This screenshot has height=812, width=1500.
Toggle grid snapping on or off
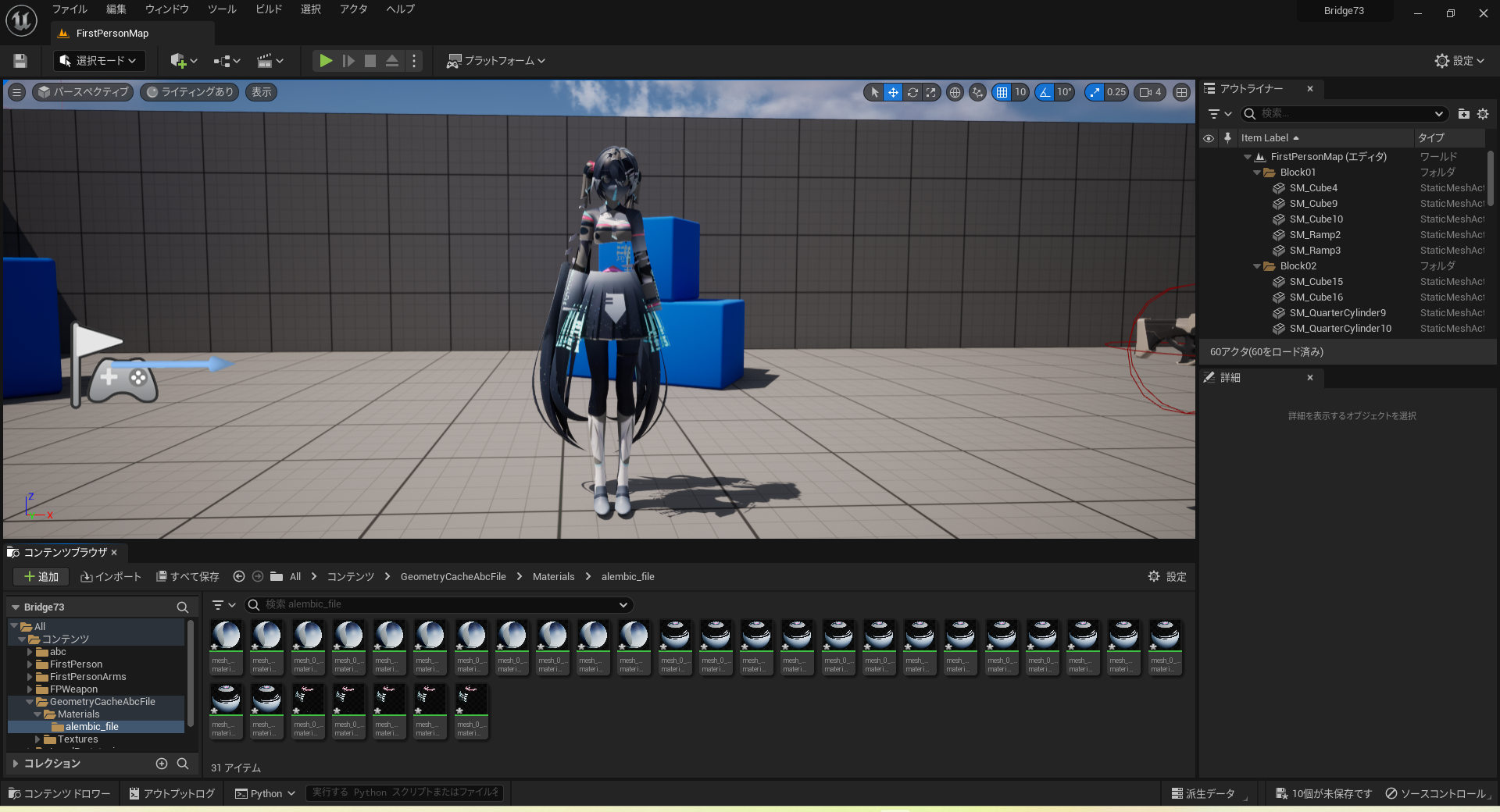[x=1004, y=92]
